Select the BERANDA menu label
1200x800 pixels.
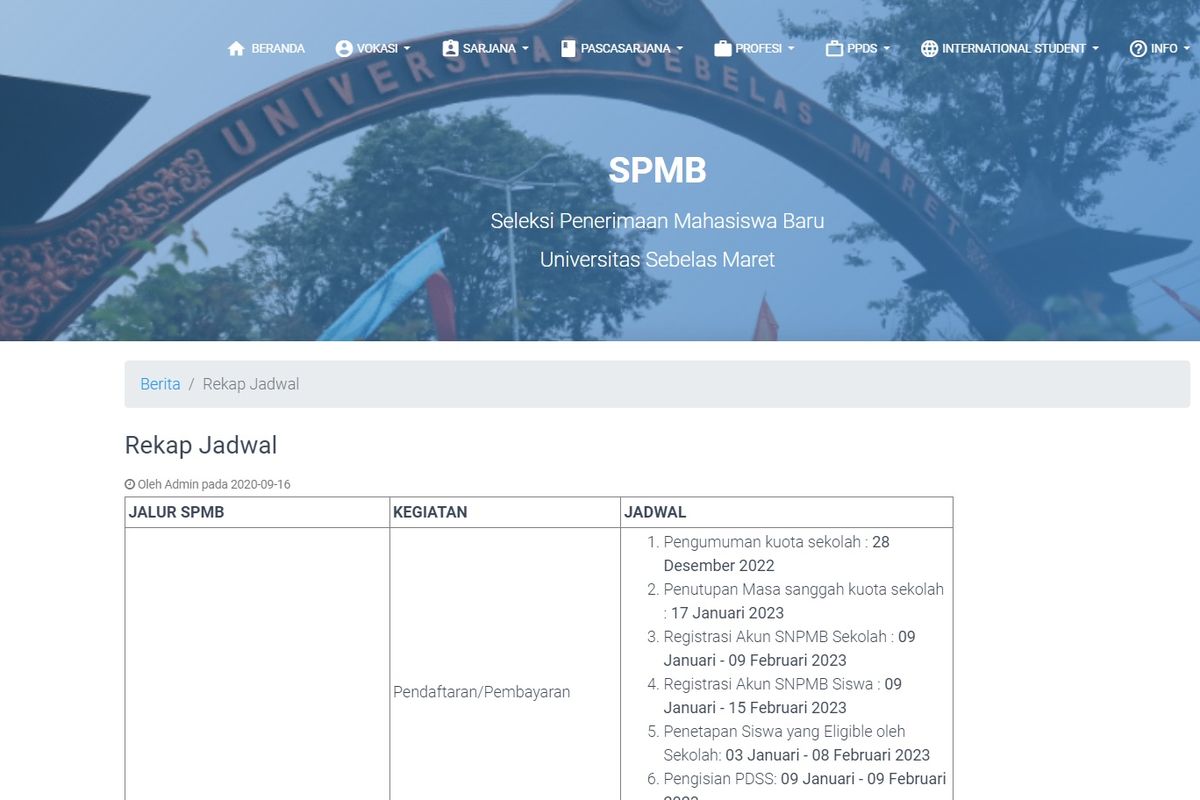[x=278, y=48]
